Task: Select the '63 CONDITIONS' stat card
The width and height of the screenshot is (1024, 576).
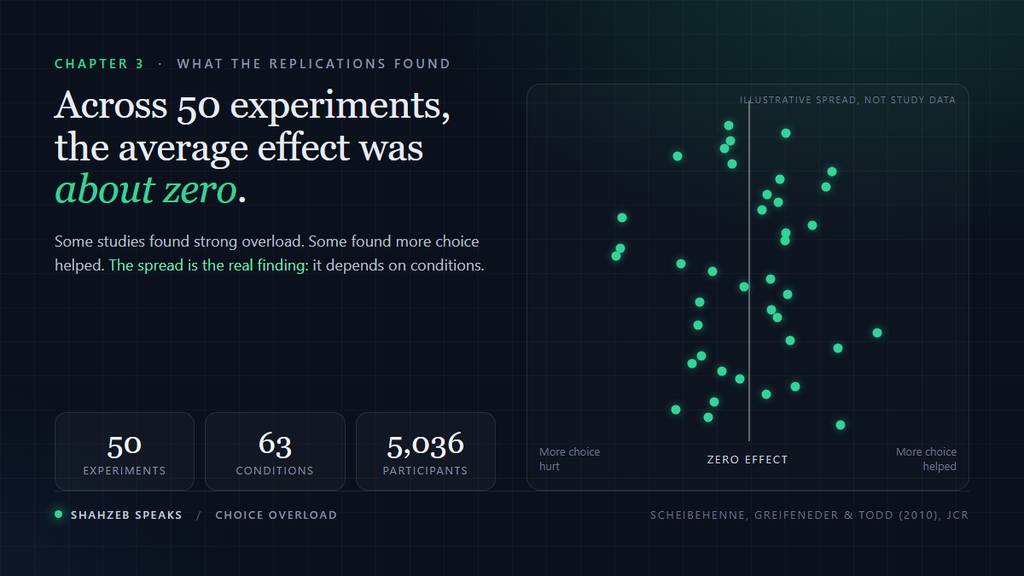Action: point(275,451)
